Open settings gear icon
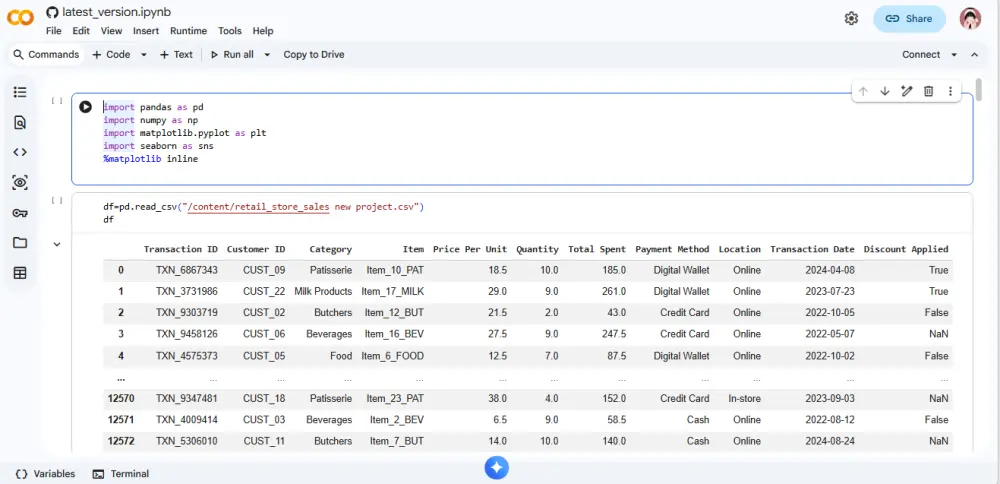Viewport: 1000px width, 484px height. click(851, 18)
